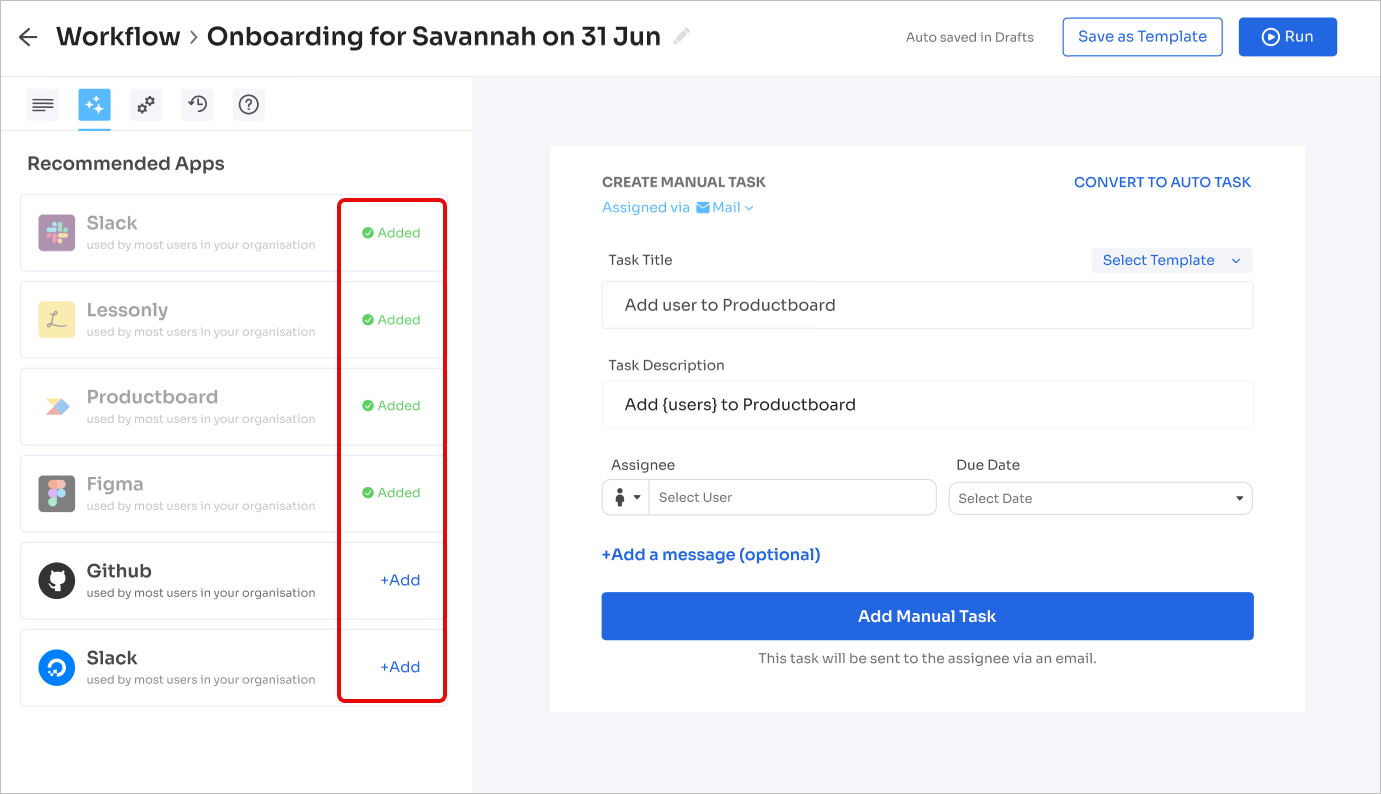
Task: Click the Save as Template button
Action: (x=1142, y=37)
